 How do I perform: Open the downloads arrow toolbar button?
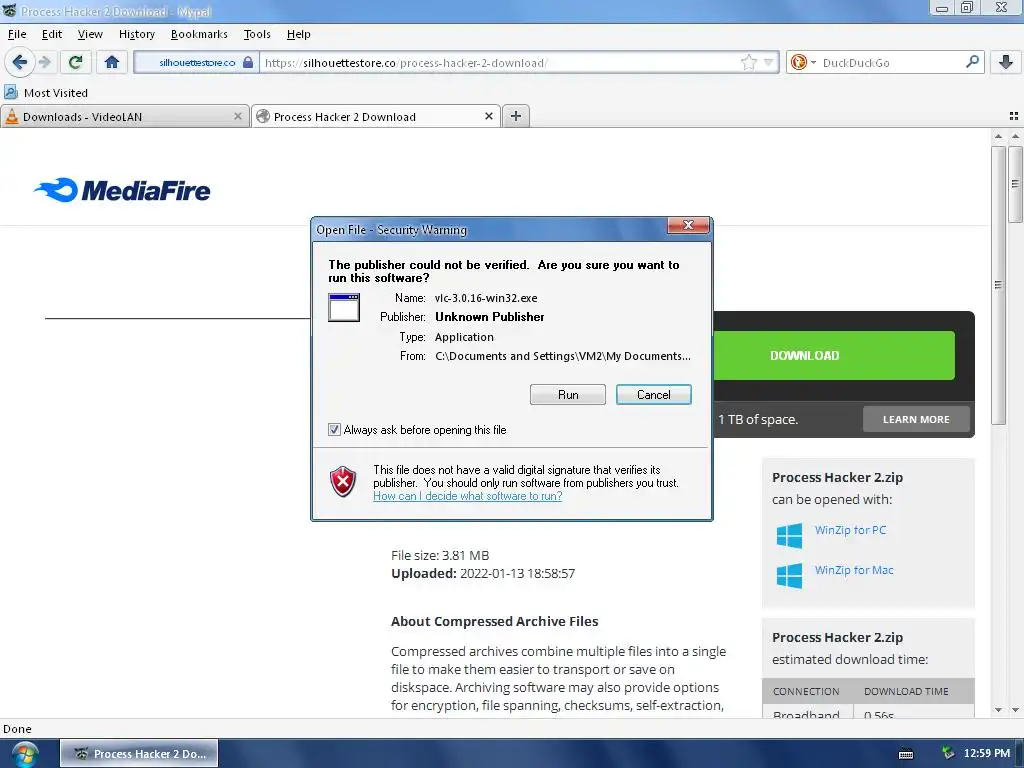pyautogui.click(x=1006, y=63)
